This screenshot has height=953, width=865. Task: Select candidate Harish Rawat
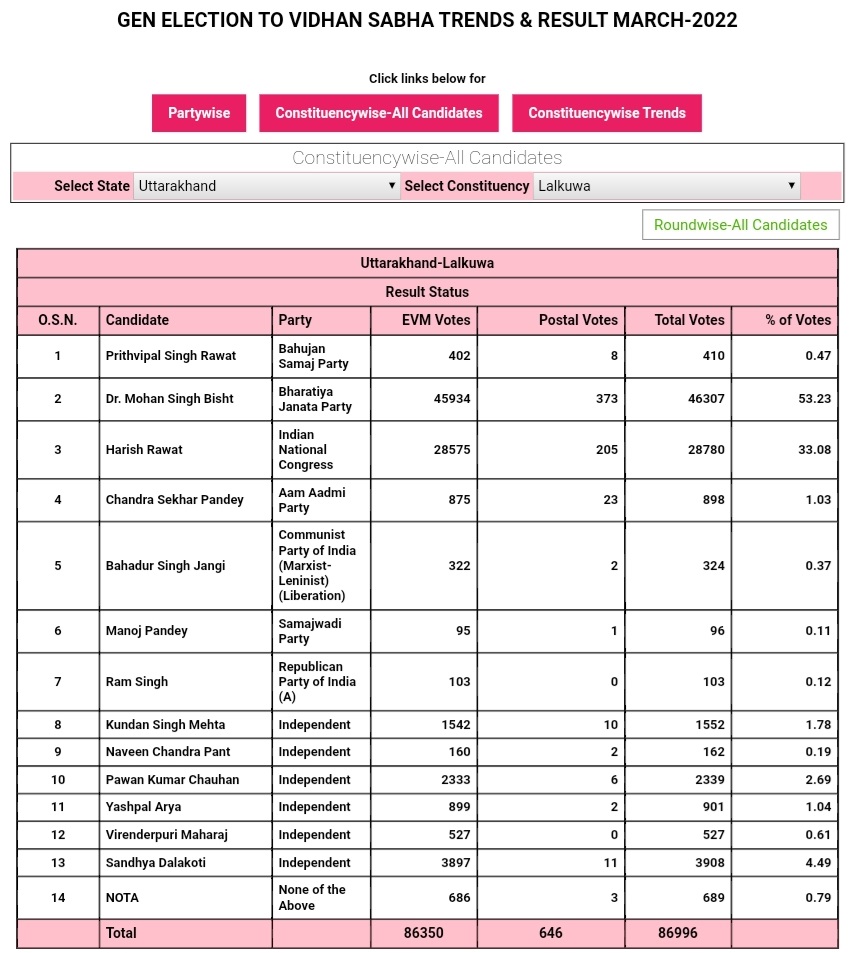pyautogui.click(x=144, y=450)
